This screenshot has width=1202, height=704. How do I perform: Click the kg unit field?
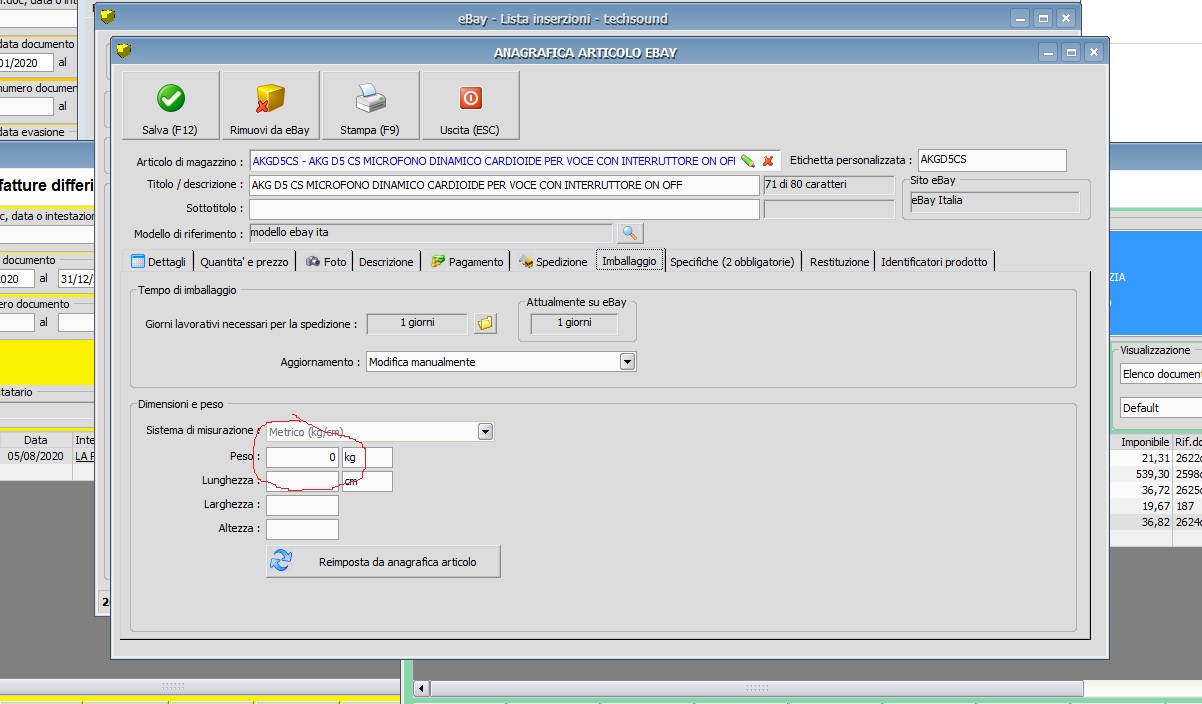(367, 457)
